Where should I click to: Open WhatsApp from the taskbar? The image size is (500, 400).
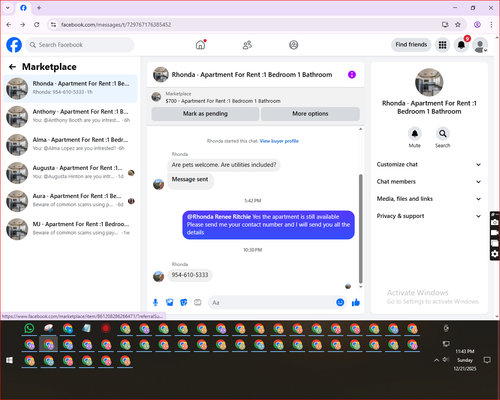pyautogui.click(x=29, y=329)
